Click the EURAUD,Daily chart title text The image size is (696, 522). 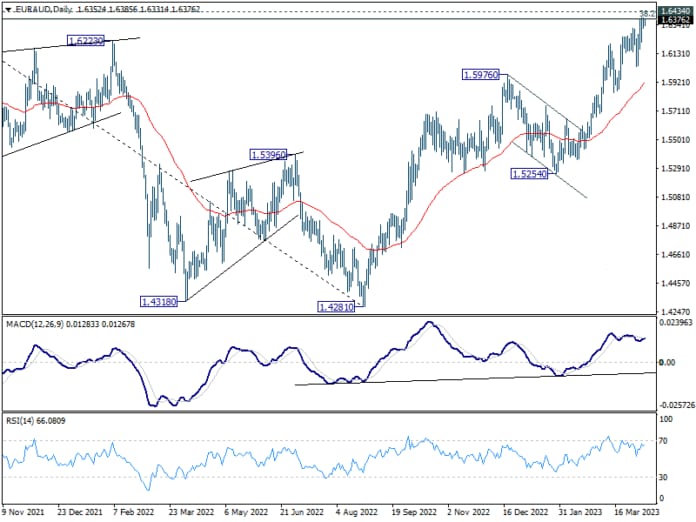tap(43, 9)
